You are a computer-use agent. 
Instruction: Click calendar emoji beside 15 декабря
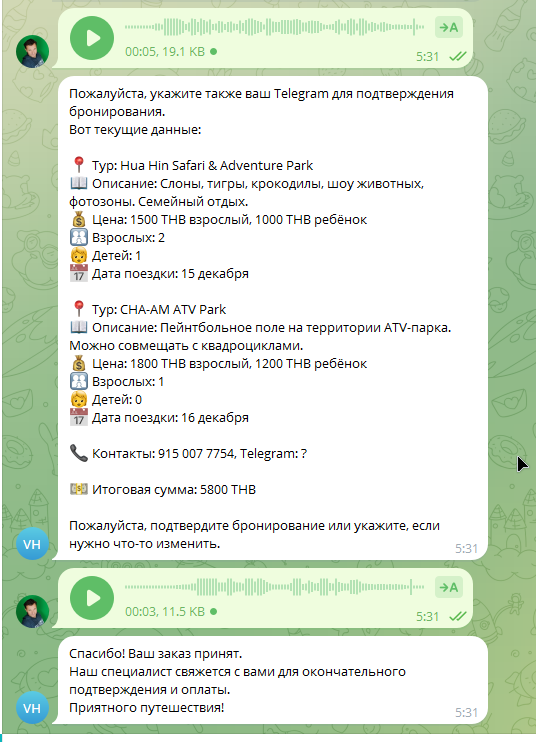point(79,274)
